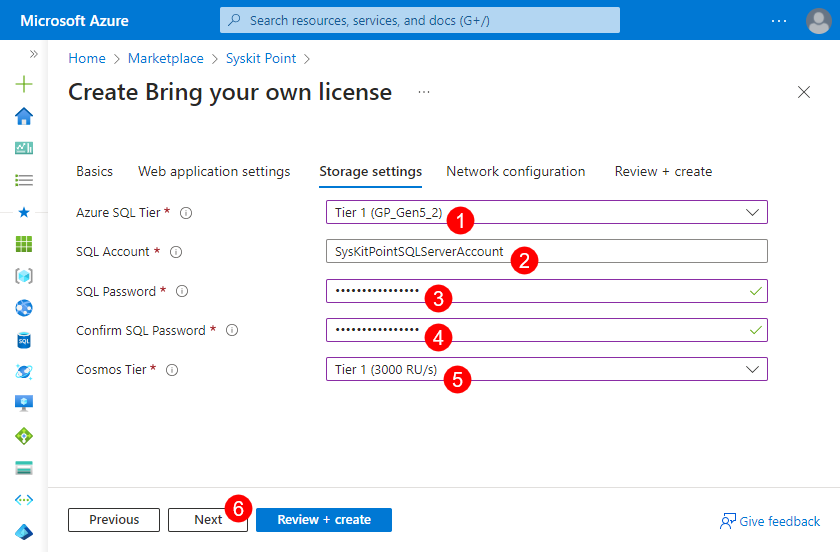The image size is (840, 552).
Task: Click the Previous button
Action: [x=114, y=520]
